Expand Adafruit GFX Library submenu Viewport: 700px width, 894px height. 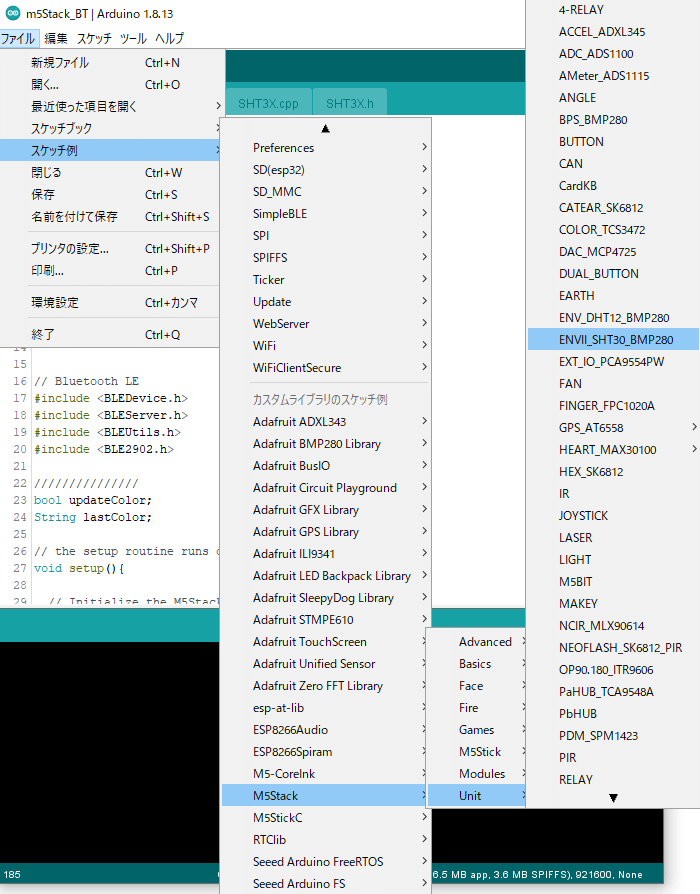tap(325, 510)
